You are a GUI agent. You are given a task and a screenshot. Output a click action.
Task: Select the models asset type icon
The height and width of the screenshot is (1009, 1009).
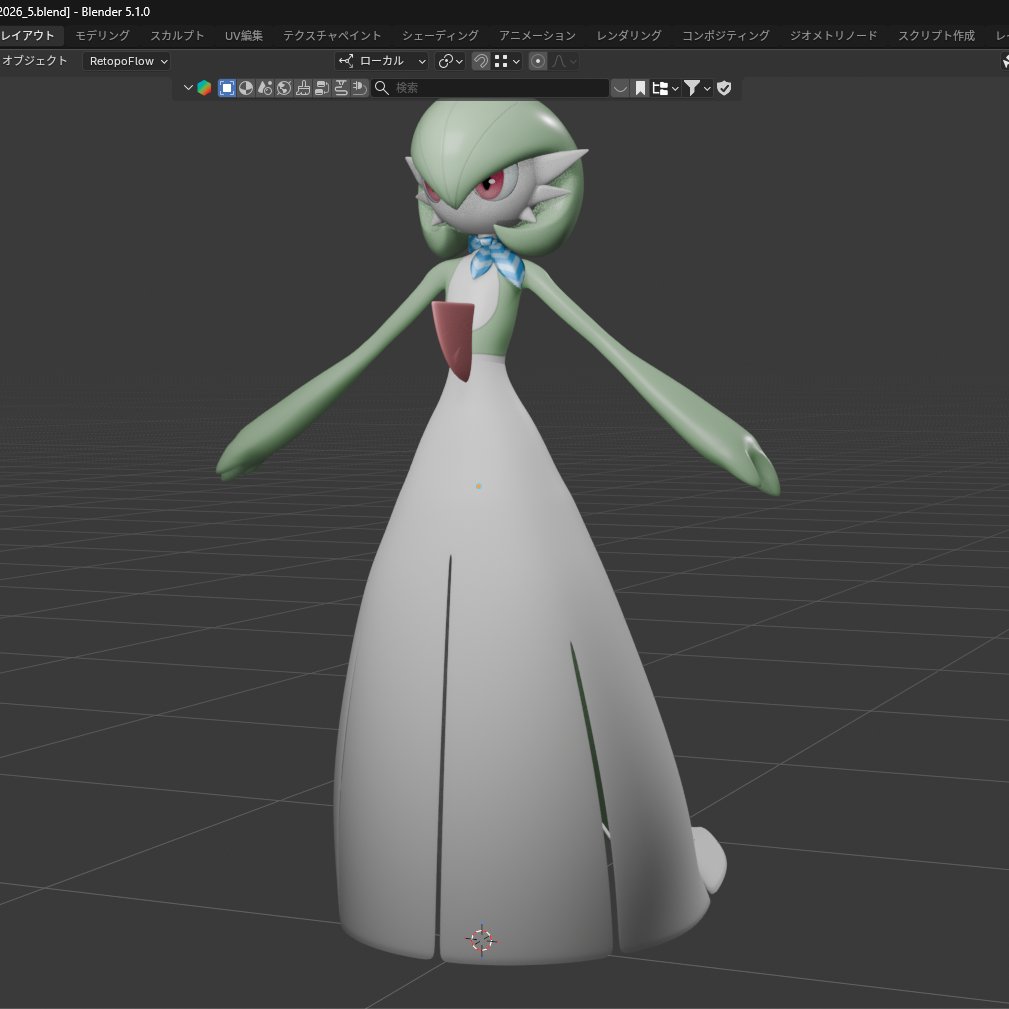[x=227, y=88]
